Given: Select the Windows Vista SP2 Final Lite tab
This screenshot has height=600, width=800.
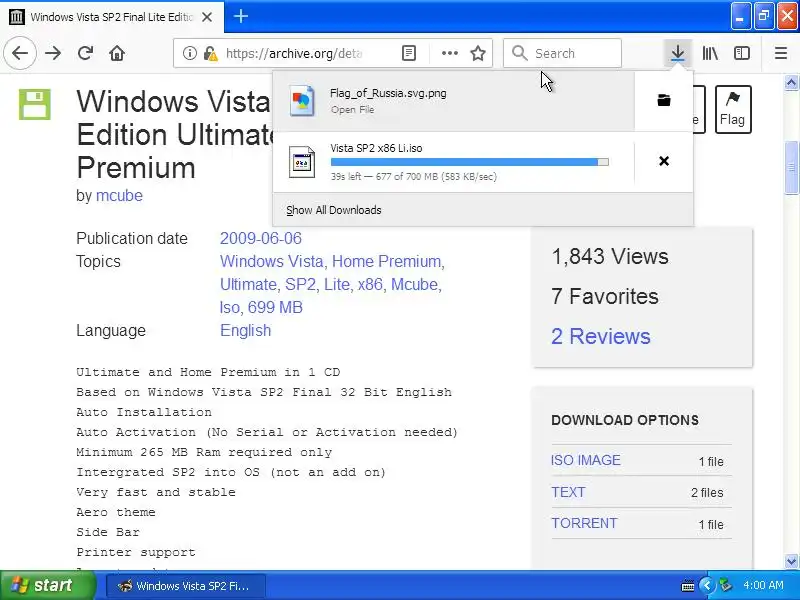Looking at the screenshot, I should (112, 17).
